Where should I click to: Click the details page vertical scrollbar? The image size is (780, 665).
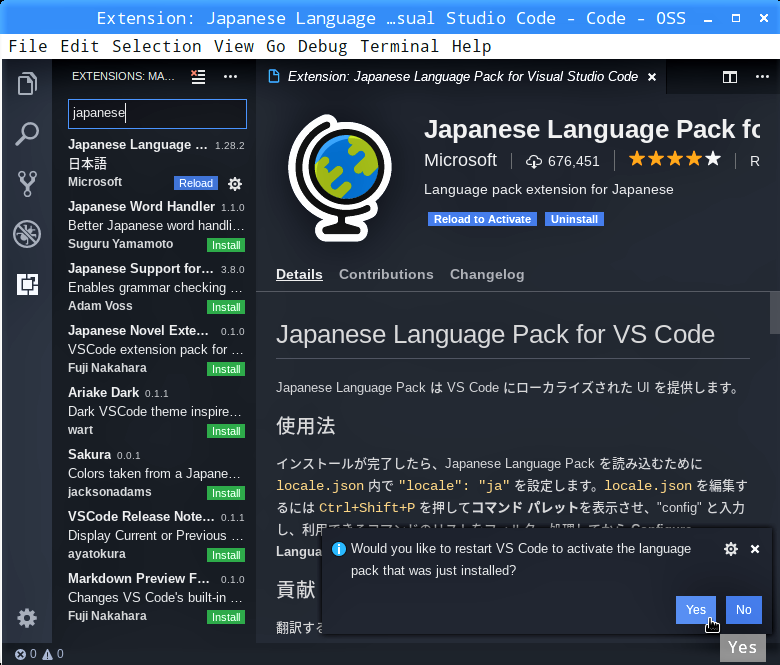775,313
